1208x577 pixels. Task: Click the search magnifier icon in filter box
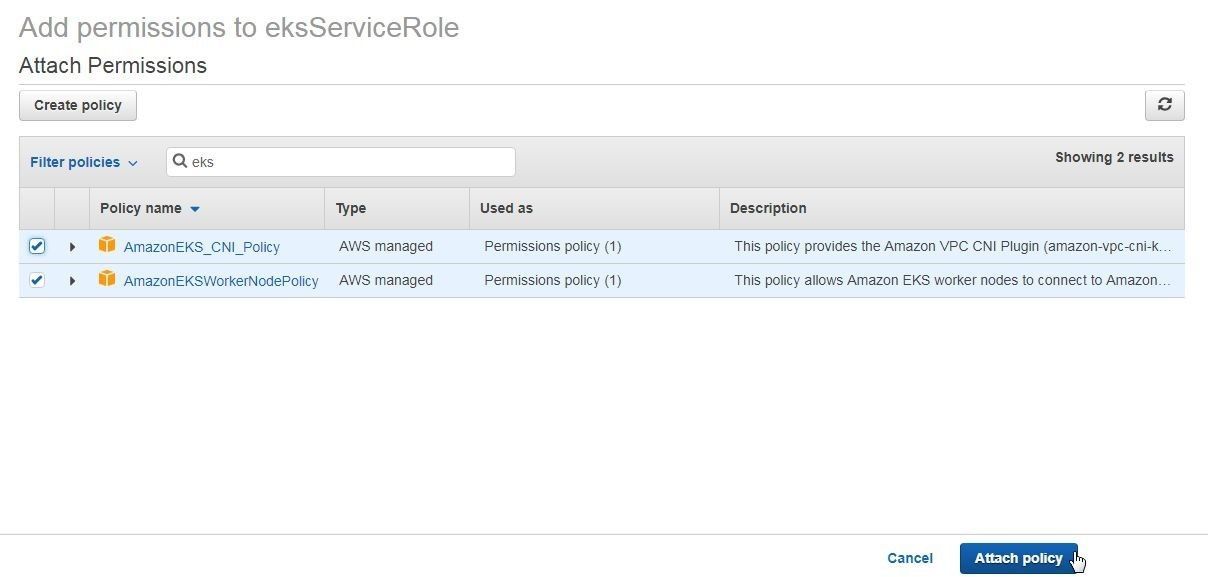[180, 161]
